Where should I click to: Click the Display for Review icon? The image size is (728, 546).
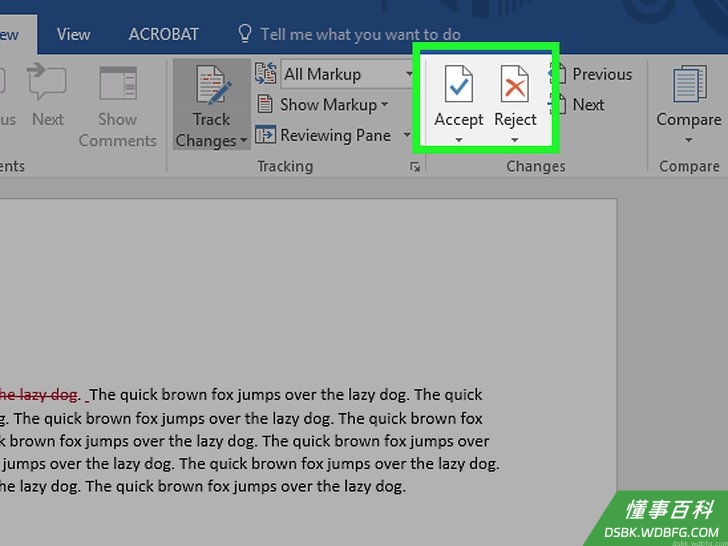point(266,74)
